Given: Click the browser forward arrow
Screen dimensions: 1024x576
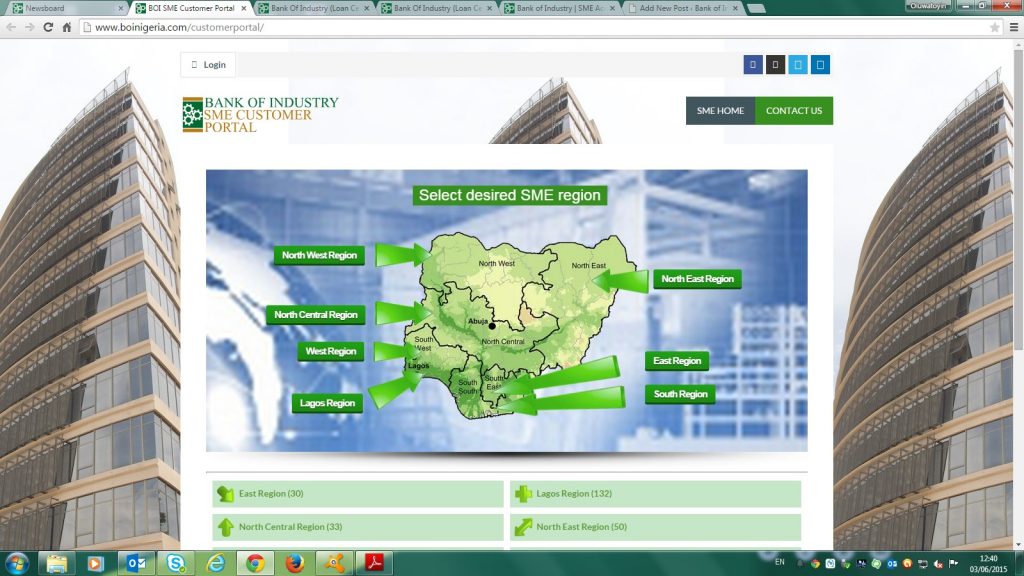Looking at the screenshot, I should point(29,27).
